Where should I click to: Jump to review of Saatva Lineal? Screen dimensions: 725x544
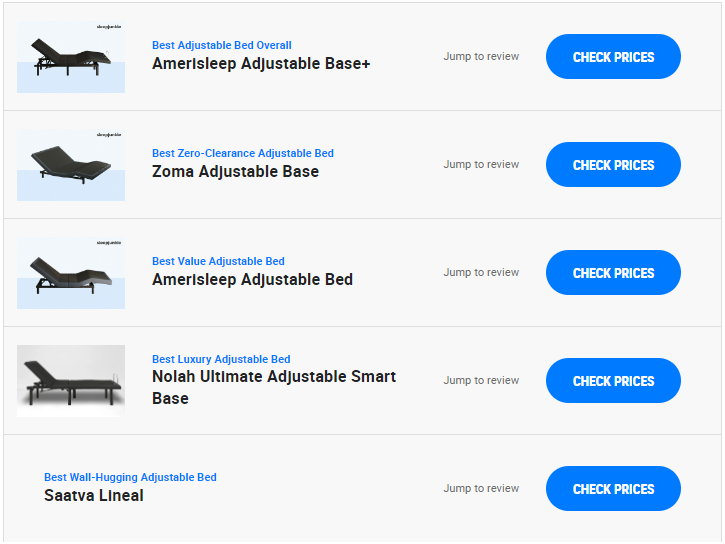coord(481,489)
